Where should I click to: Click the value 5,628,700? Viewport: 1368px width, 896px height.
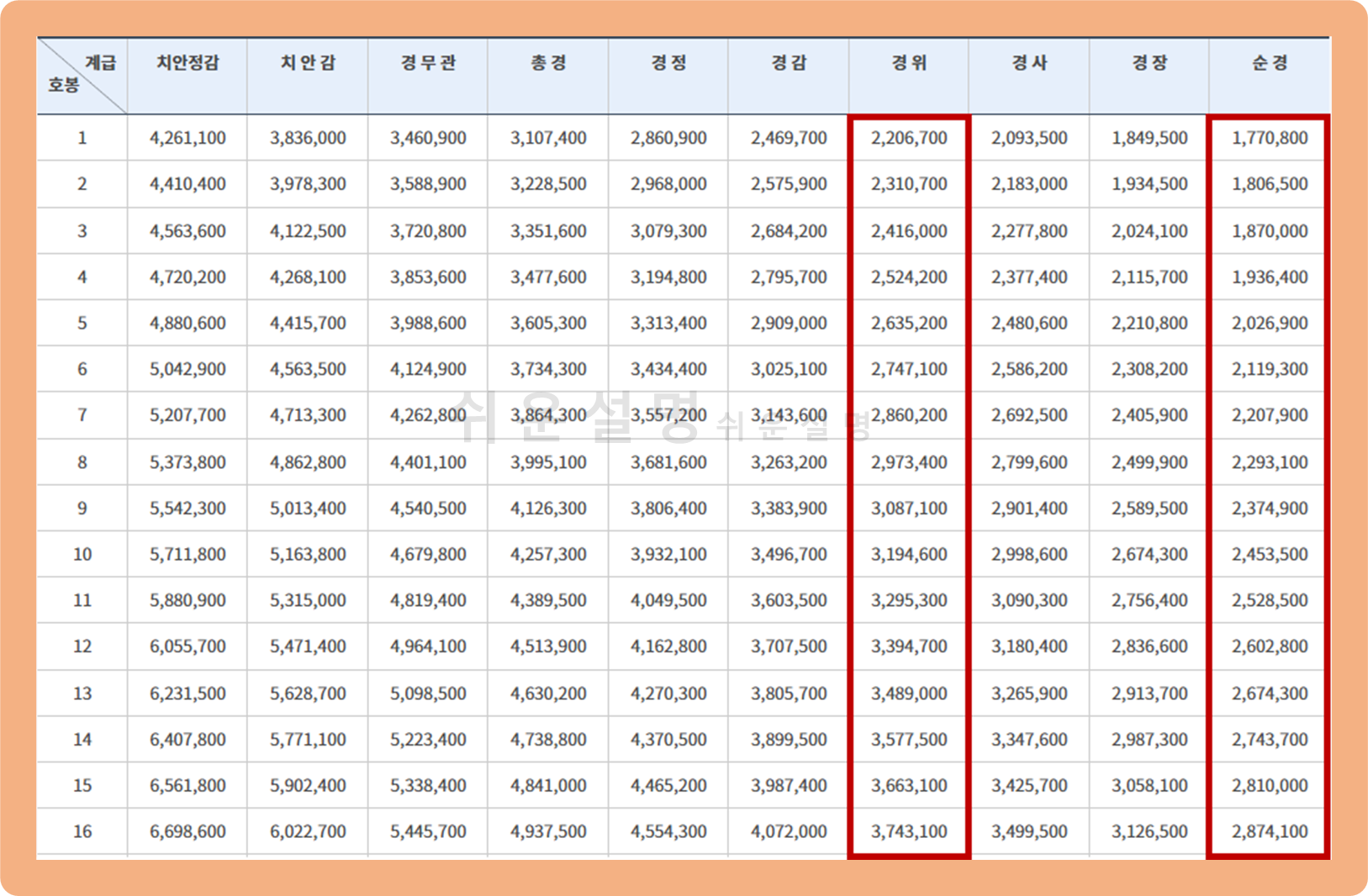[x=308, y=693]
